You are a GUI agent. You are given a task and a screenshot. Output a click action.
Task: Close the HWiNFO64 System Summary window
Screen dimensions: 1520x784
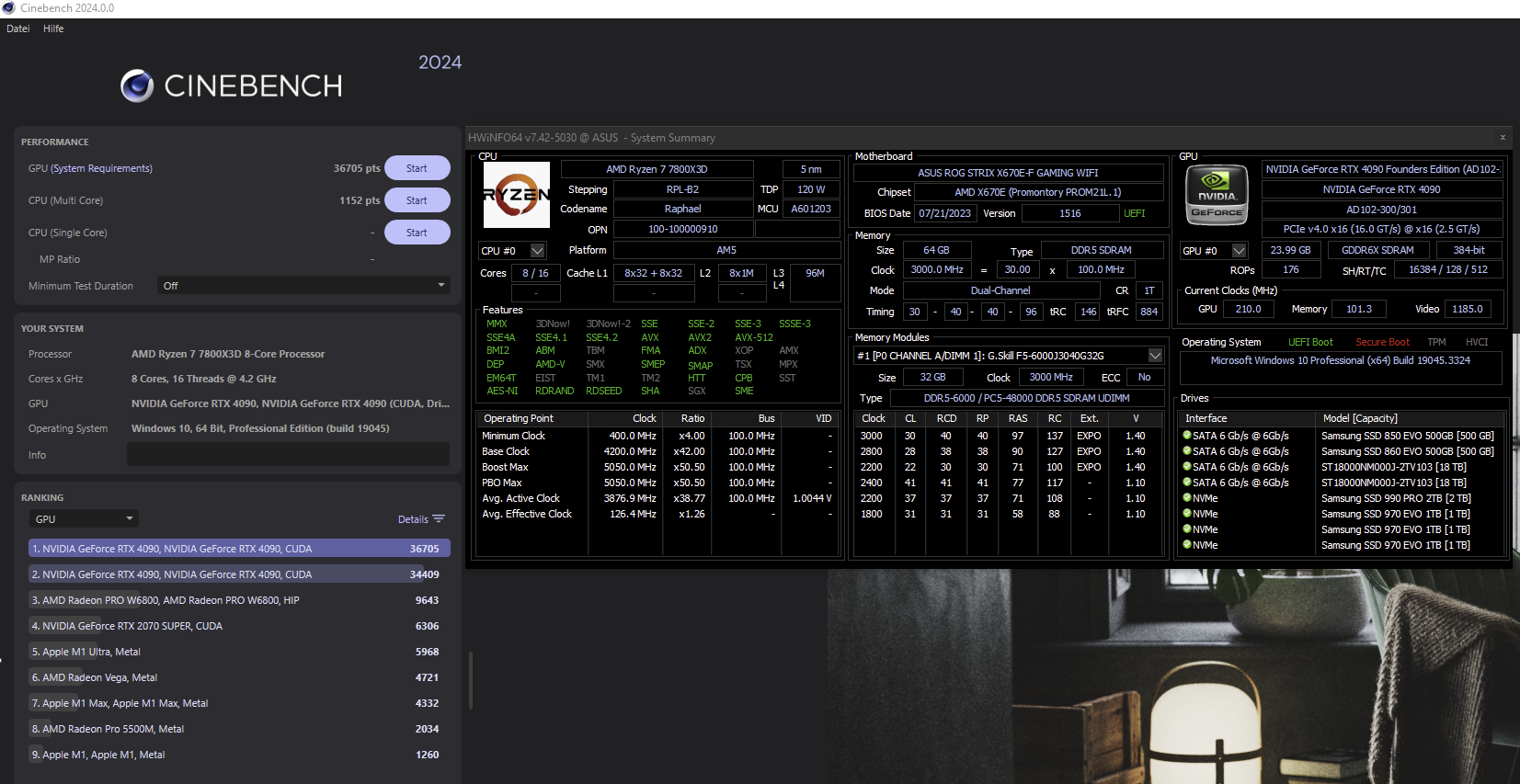click(1503, 137)
